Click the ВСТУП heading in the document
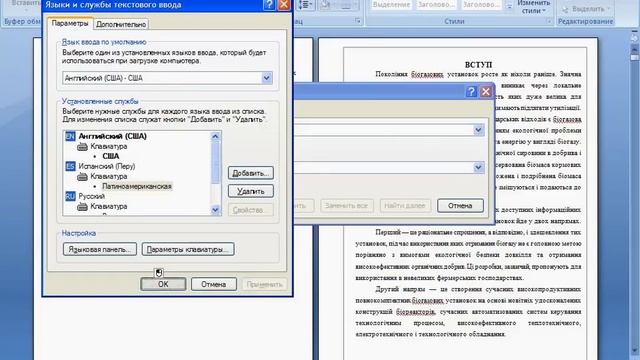The image size is (640, 360). (x=478, y=65)
